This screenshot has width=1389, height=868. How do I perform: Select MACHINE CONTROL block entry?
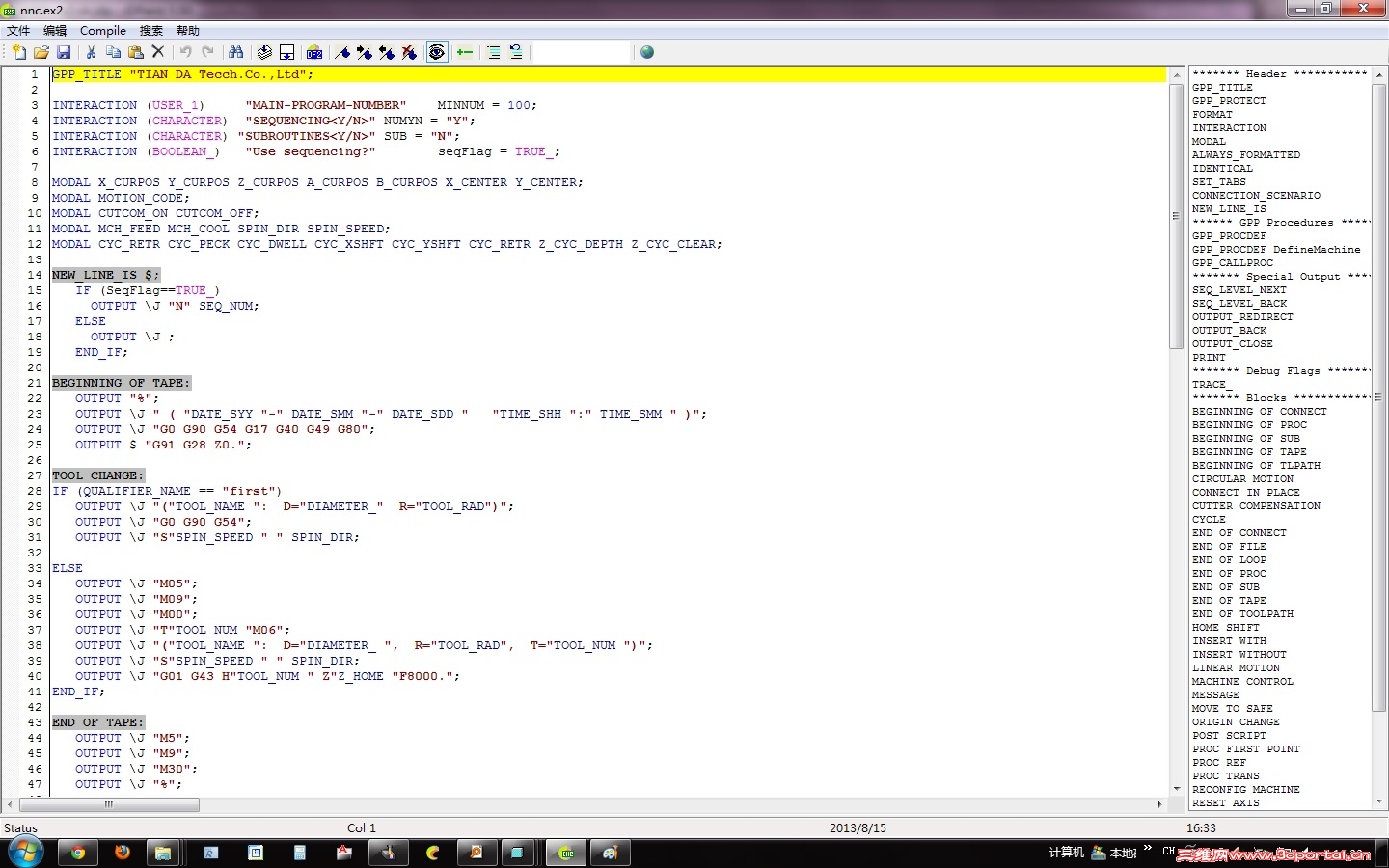1242,681
